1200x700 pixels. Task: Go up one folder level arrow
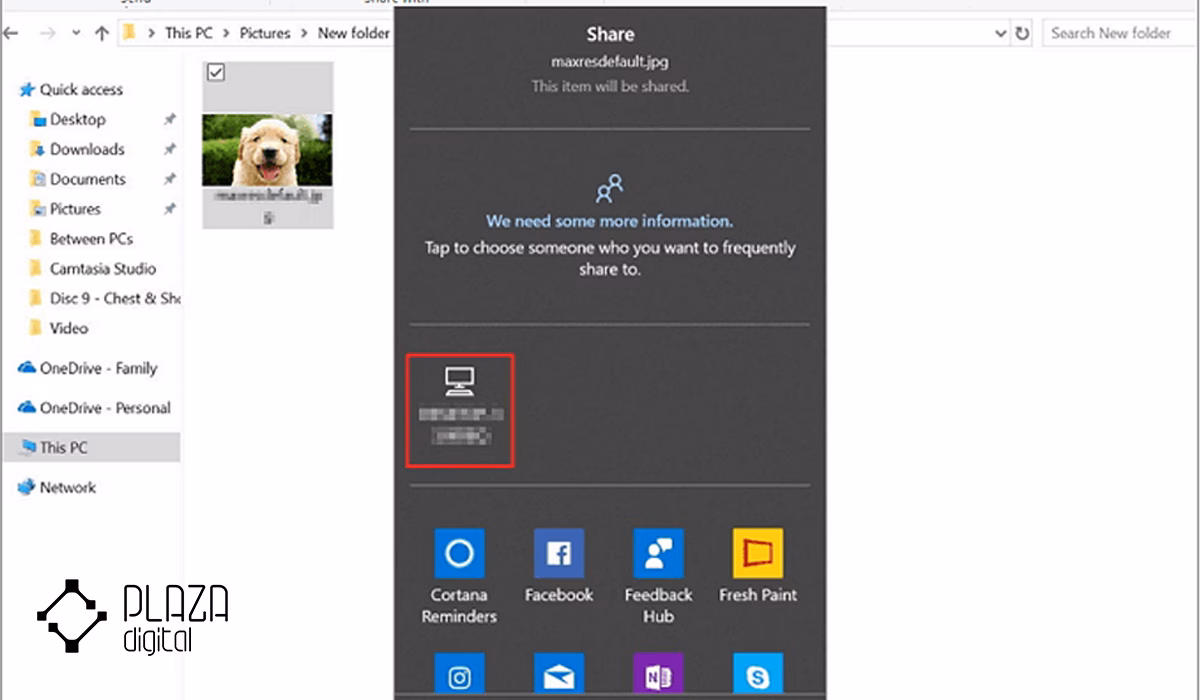[x=101, y=33]
